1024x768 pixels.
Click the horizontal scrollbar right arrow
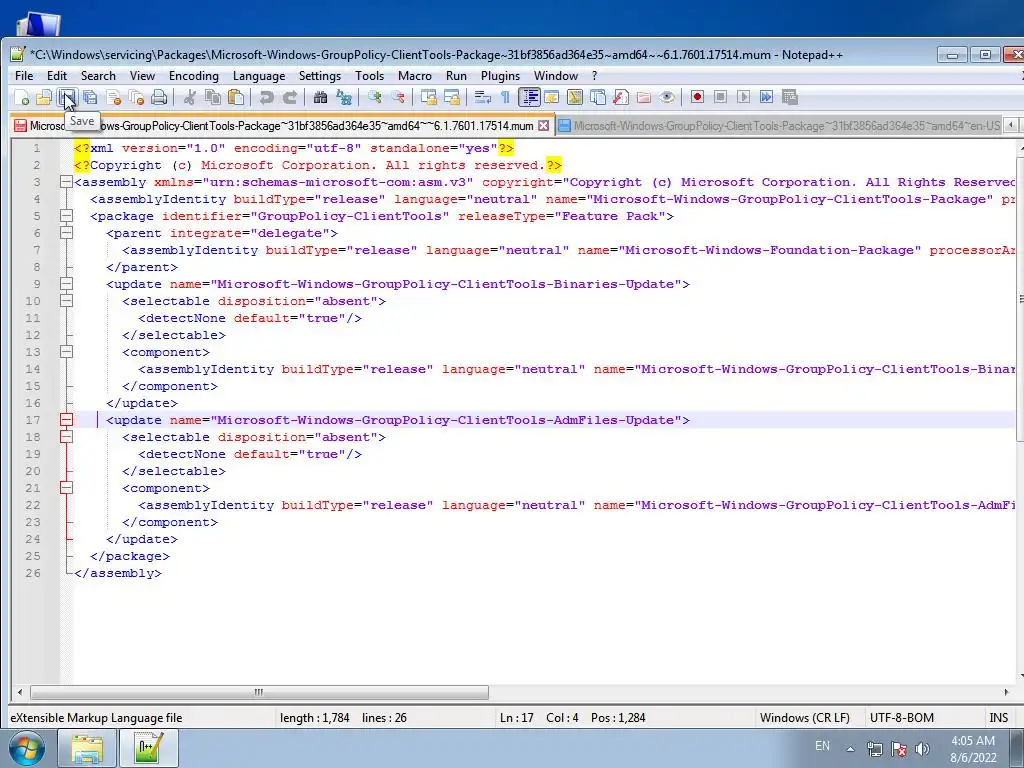(x=1006, y=692)
